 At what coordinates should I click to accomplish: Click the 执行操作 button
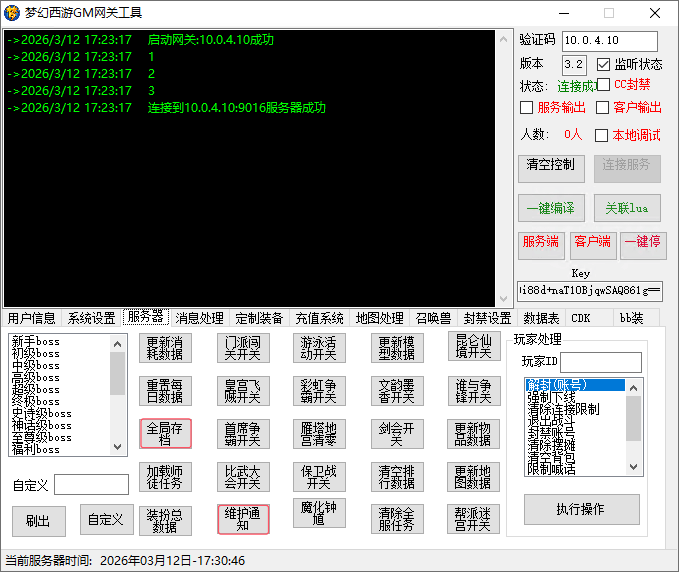(580, 509)
